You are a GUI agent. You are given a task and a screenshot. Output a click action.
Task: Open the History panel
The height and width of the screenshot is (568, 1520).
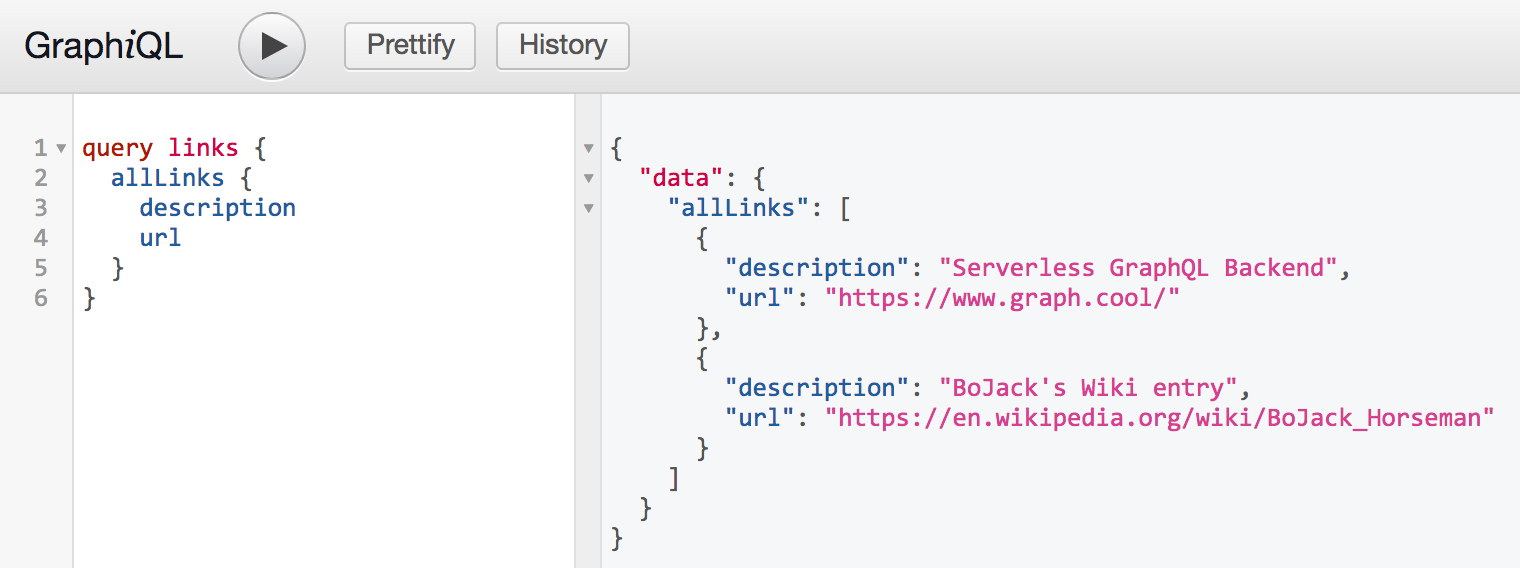pos(563,46)
